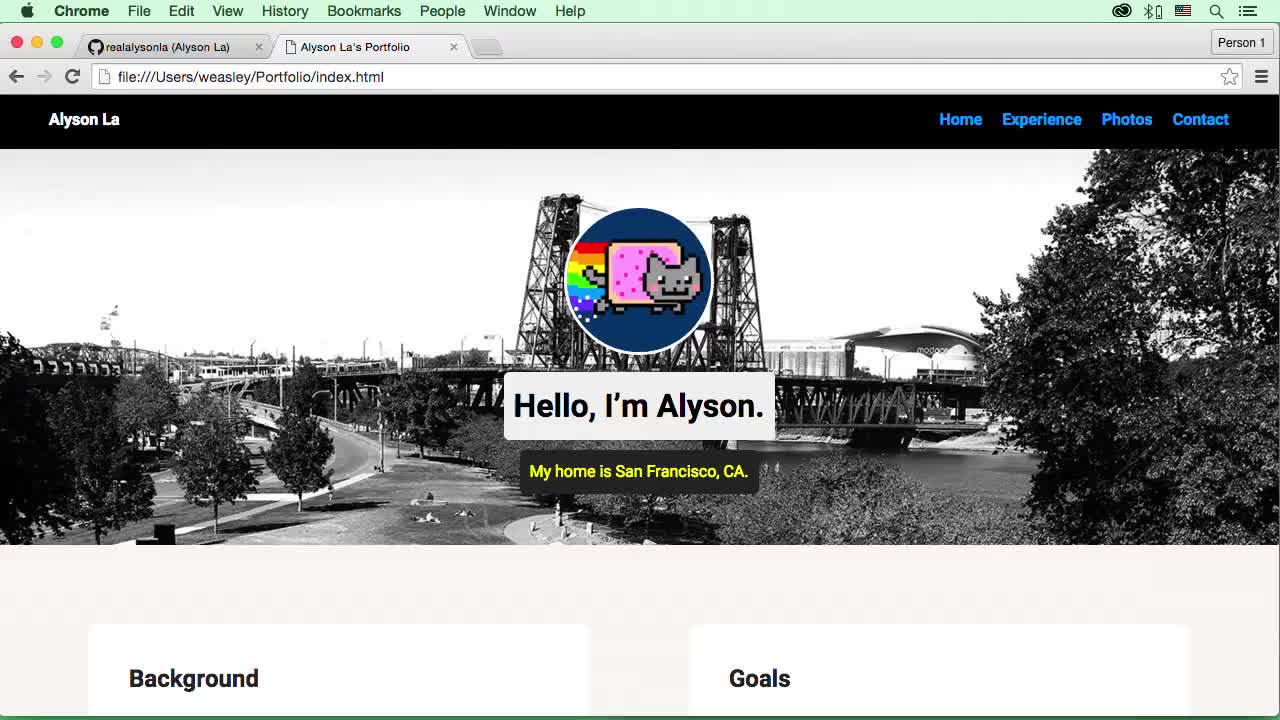
Task: Open the History menu
Action: point(284,11)
